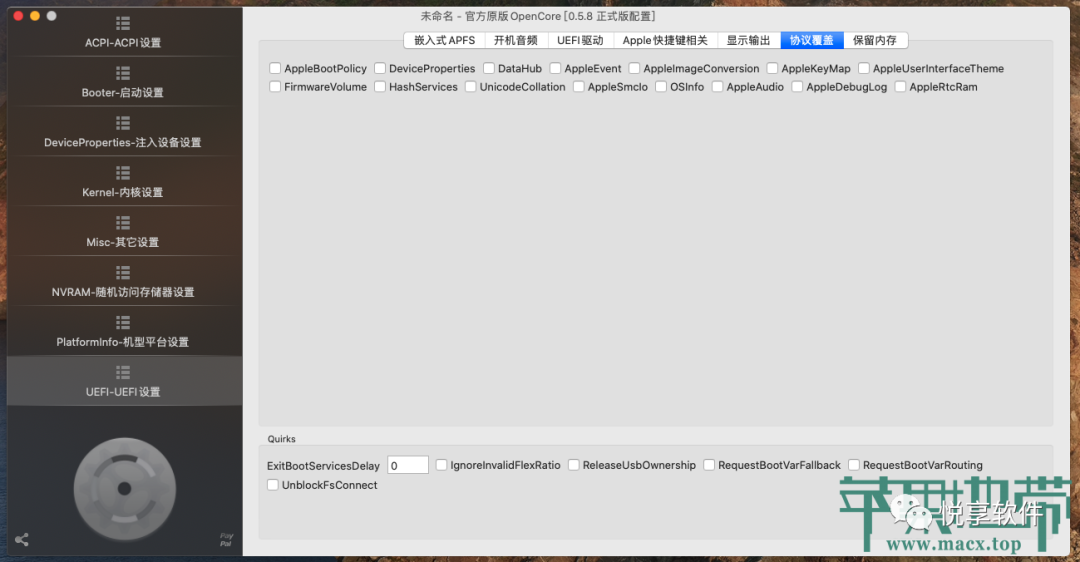
Task: Toggle AppleDebugLog checkbox
Action: point(798,87)
